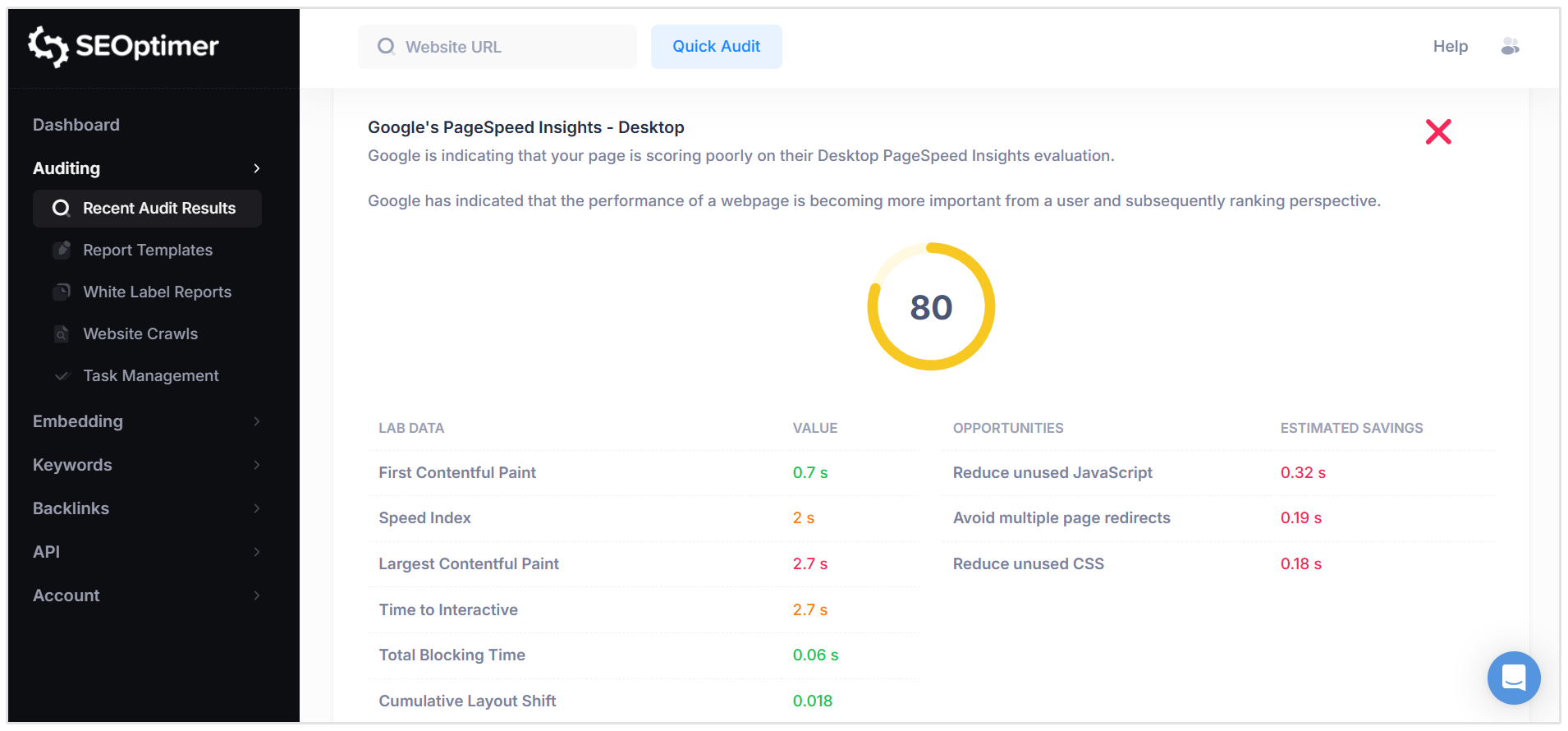Click the White Label Reports icon
This screenshot has height=731, width=1568.
(63, 292)
